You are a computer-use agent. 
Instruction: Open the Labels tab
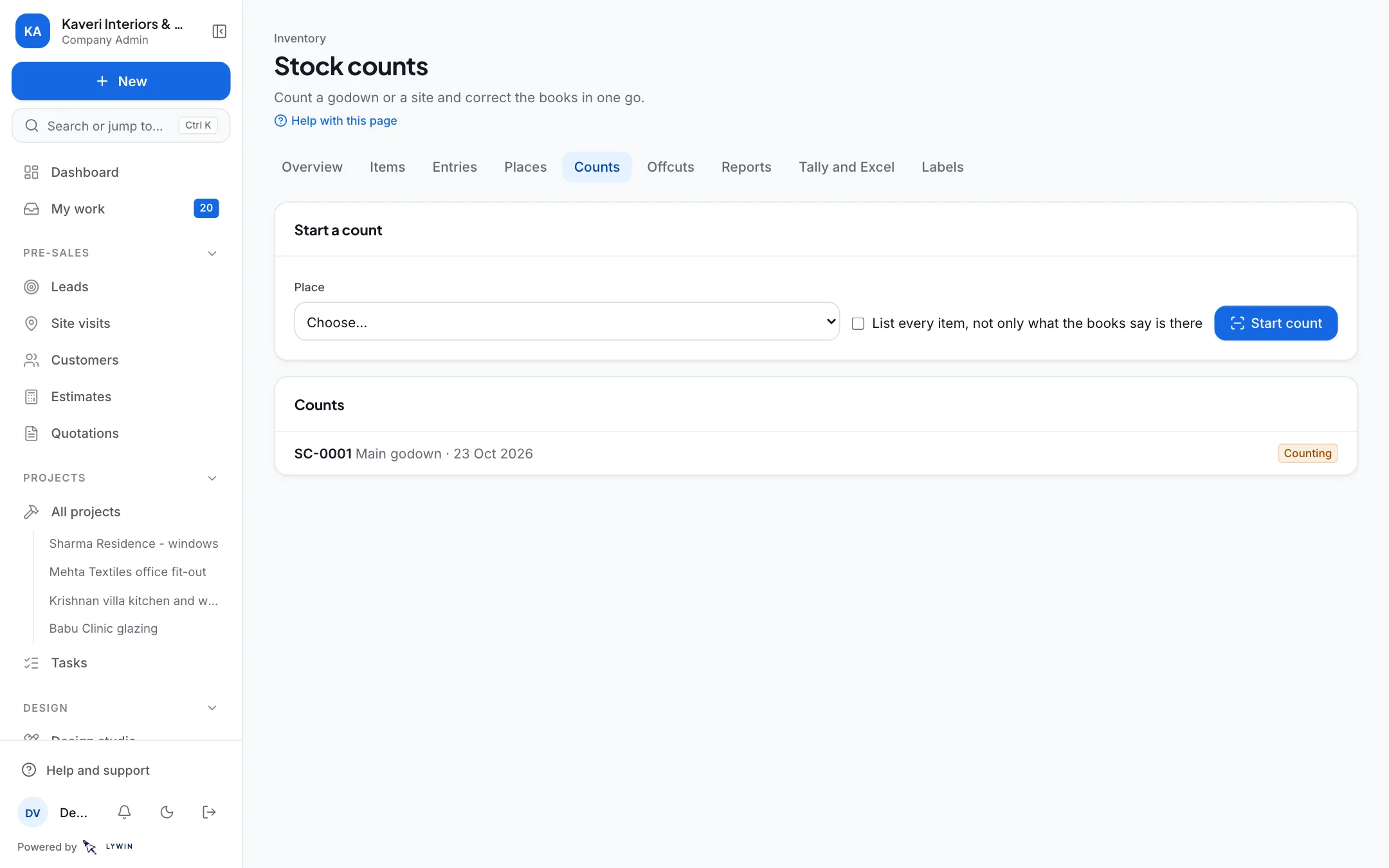[x=942, y=167]
